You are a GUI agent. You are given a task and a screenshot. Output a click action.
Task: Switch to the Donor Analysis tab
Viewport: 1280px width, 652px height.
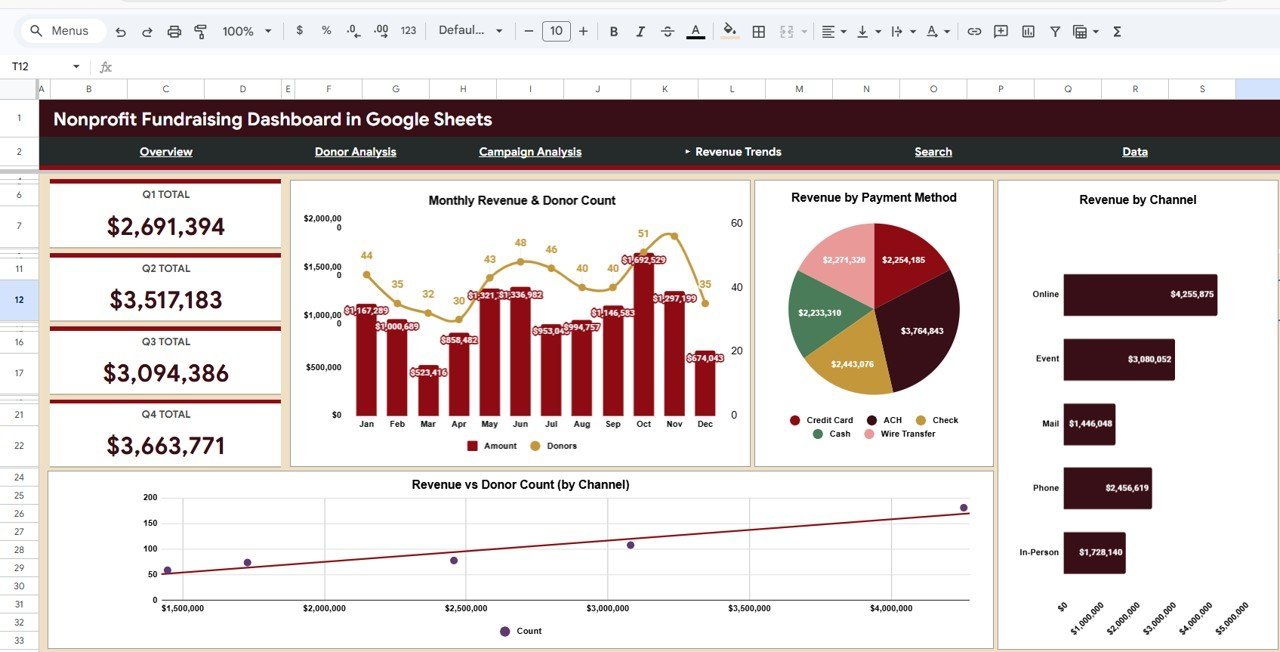pos(353,151)
